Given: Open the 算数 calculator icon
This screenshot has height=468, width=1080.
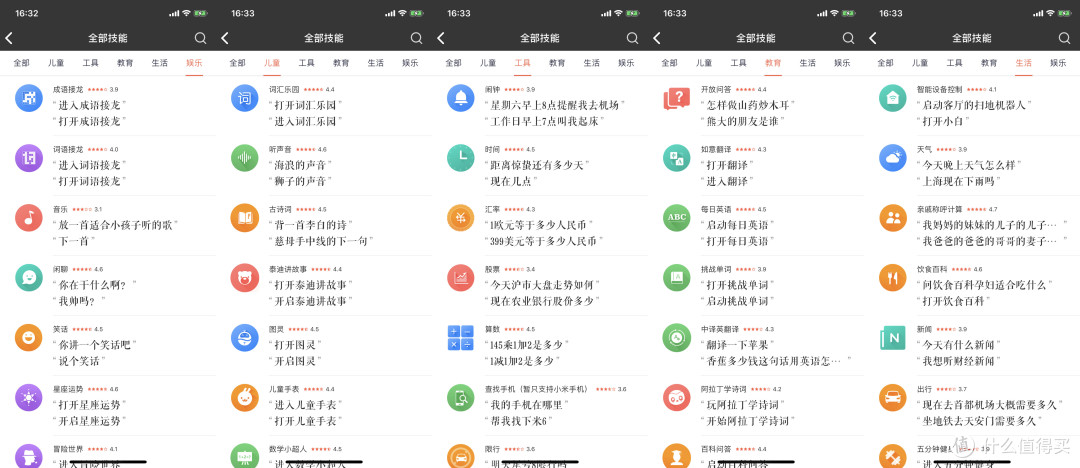Looking at the screenshot, I should (x=460, y=337).
